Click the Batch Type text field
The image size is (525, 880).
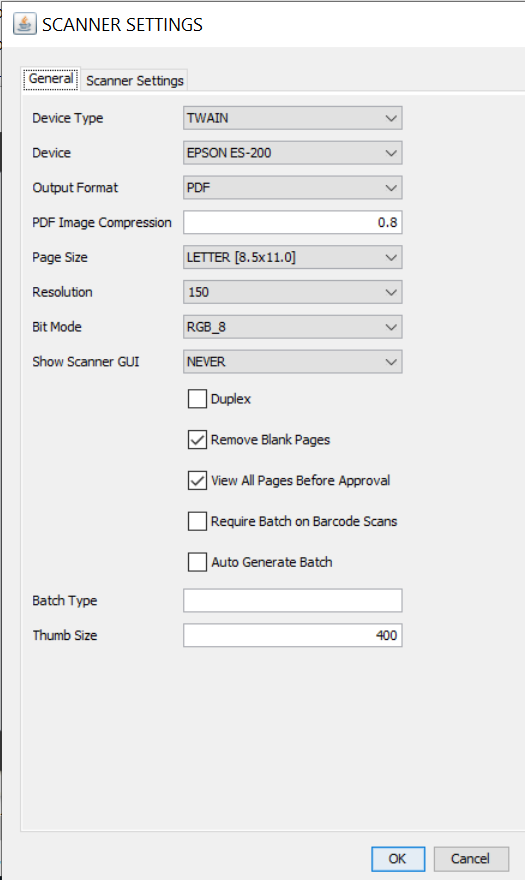pos(293,601)
